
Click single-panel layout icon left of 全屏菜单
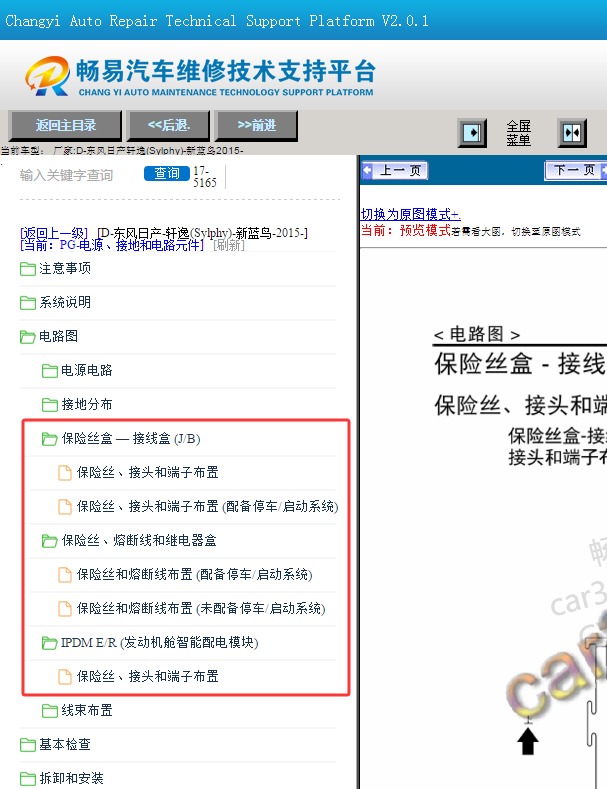click(472, 133)
